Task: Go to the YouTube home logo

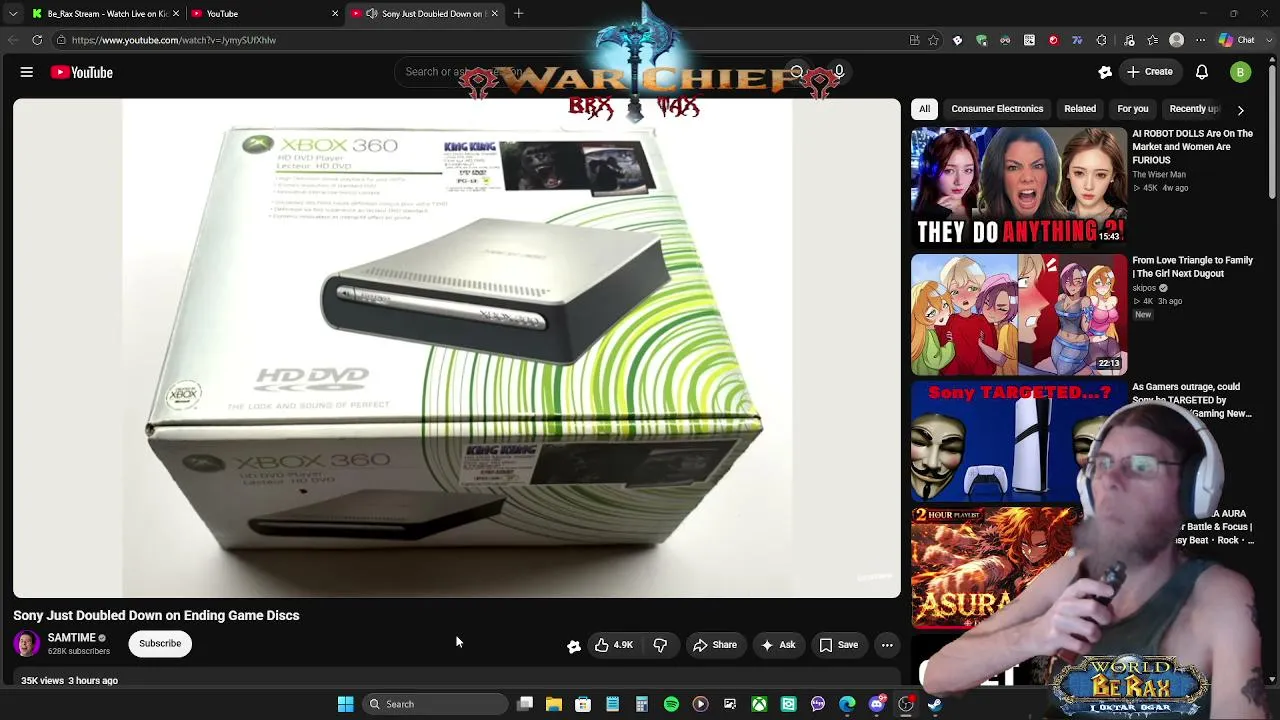Action: click(x=81, y=72)
